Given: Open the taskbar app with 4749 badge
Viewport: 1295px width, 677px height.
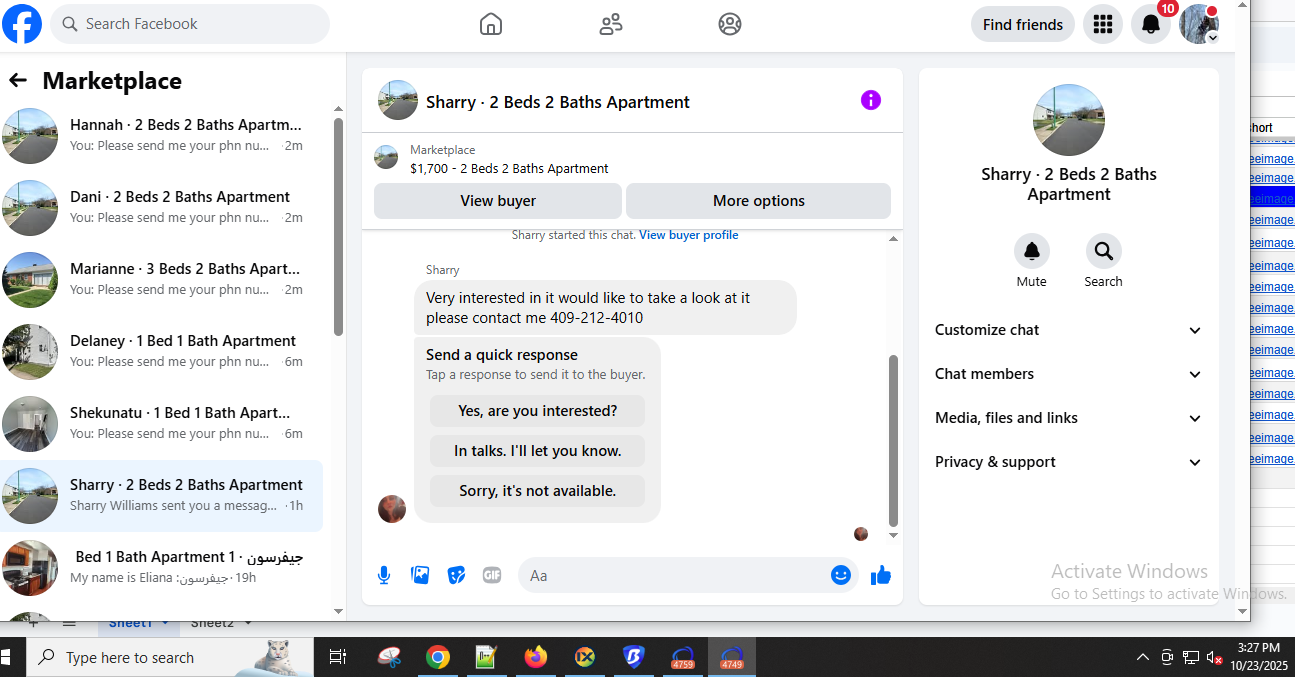Looking at the screenshot, I should pyautogui.click(x=732, y=657).
